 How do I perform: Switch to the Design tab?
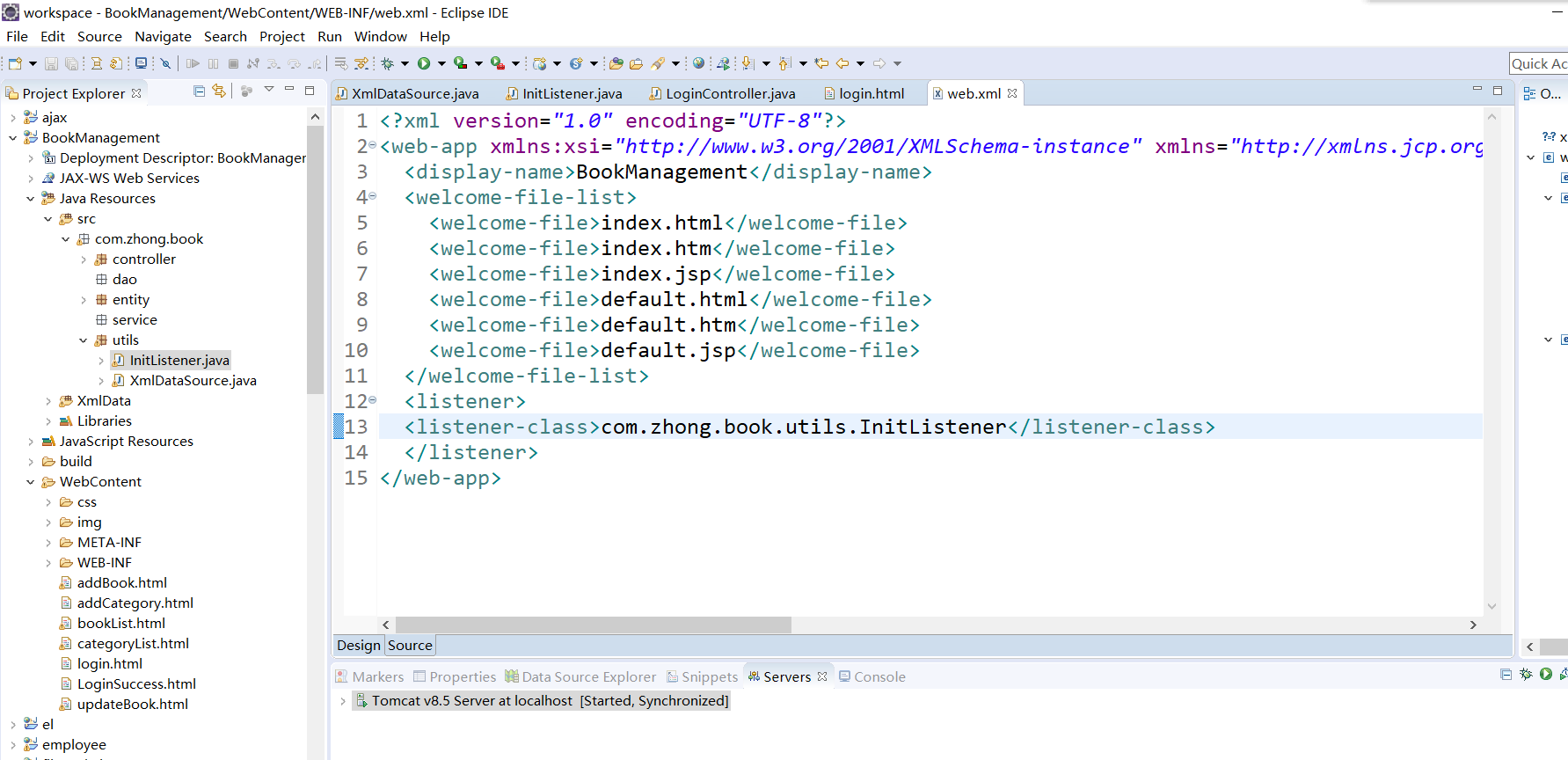tap(359, 645)
